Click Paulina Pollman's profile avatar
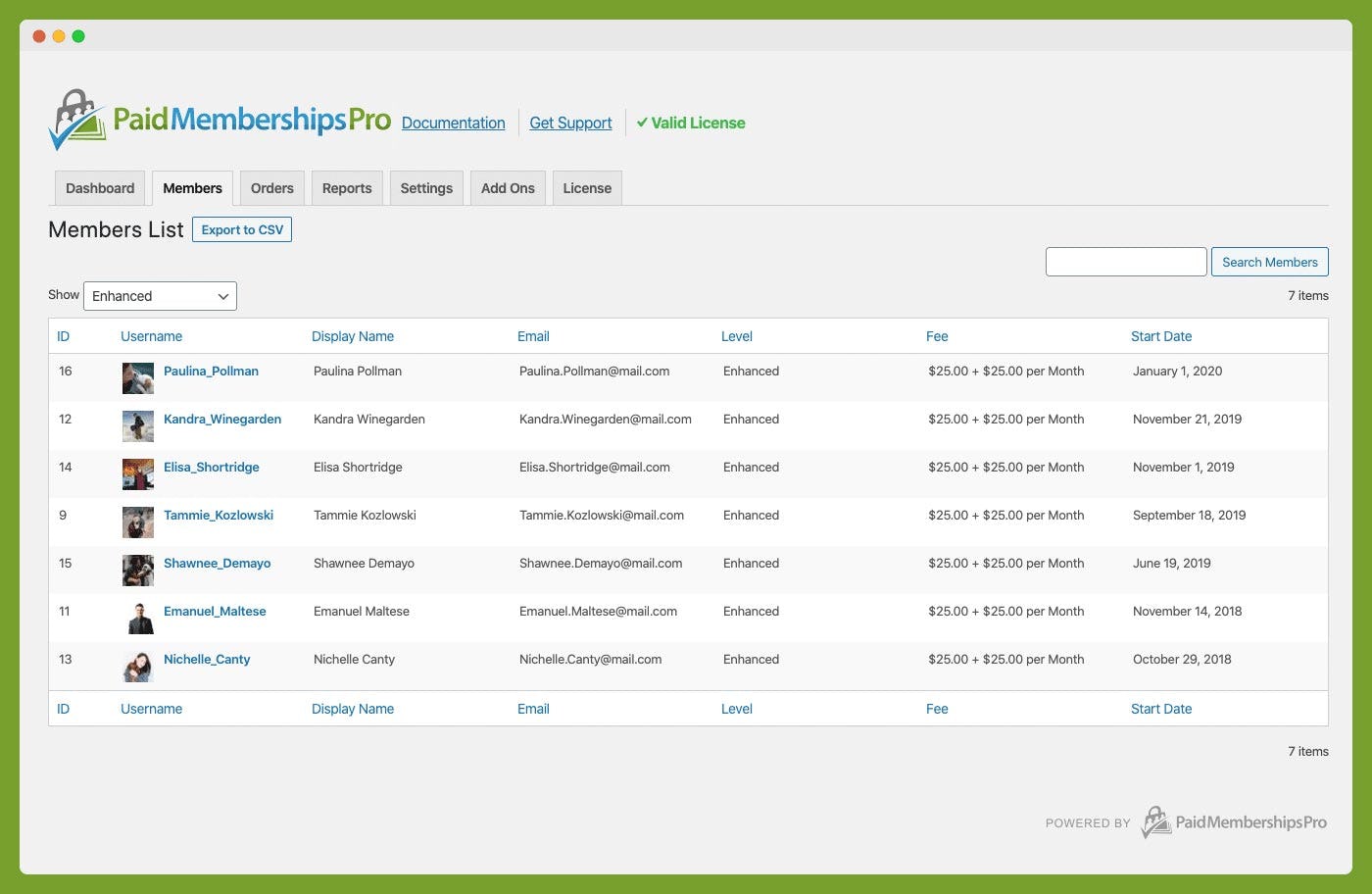The image size is (1372, 894). [x=137, y=377]
